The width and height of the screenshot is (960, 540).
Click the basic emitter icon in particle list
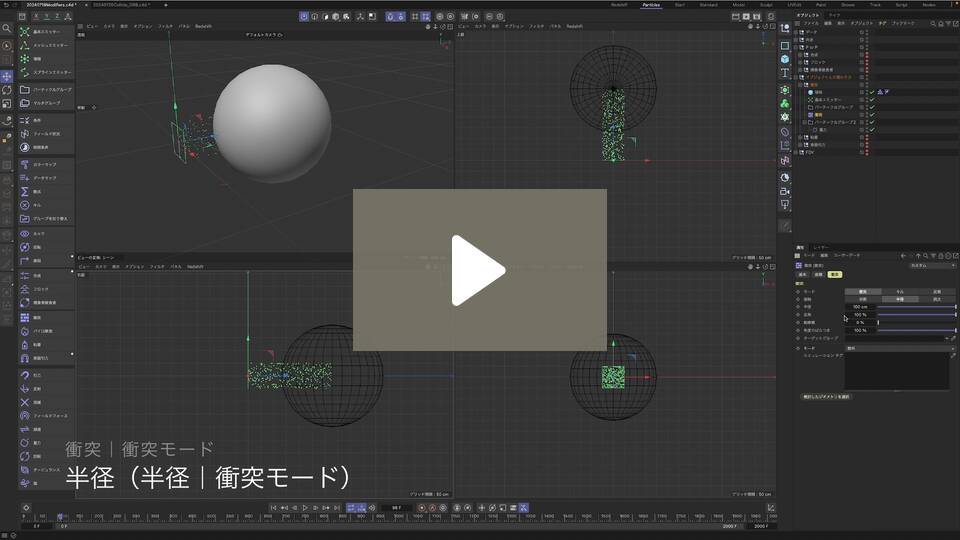click(x=24, y=32)
